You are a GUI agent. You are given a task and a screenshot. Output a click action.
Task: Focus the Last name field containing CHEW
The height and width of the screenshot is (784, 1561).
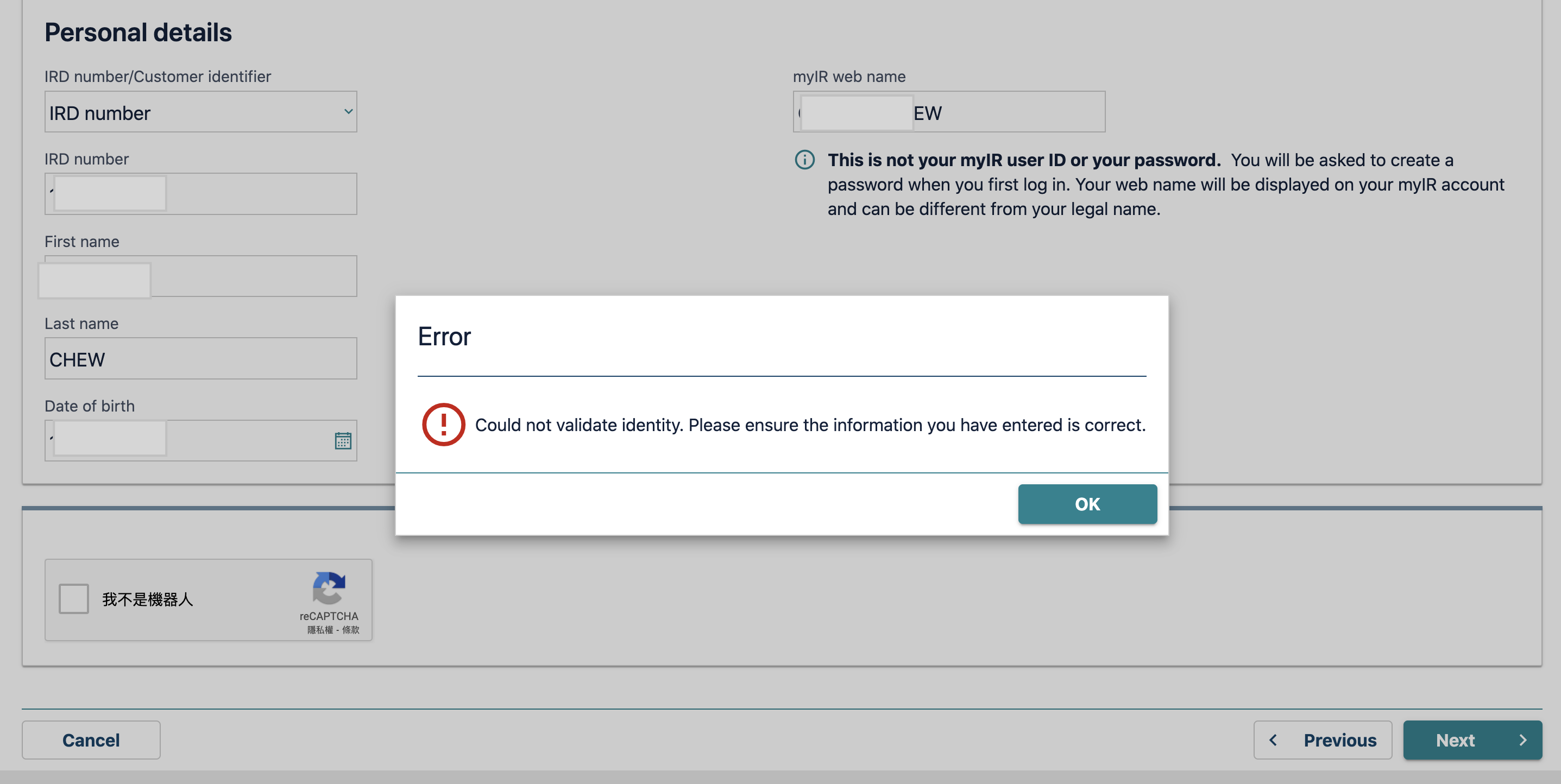pos(200,359)
